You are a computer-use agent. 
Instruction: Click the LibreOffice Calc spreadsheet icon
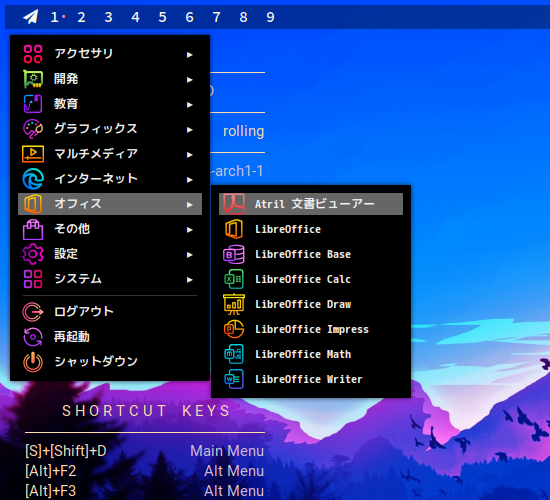tap(234, 279)
